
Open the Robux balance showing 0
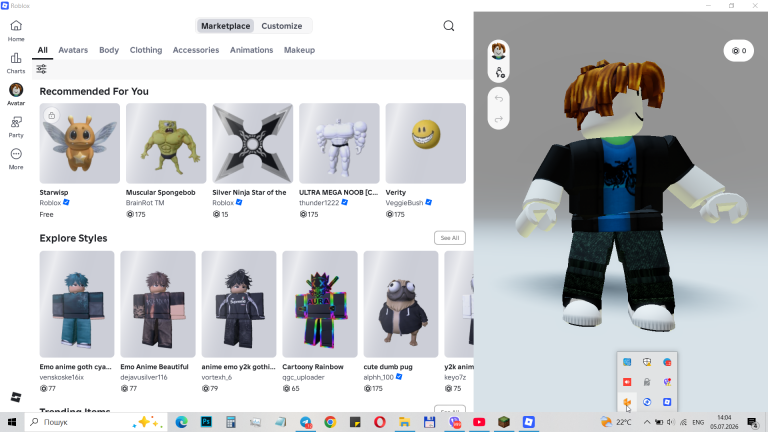(739, 50)
